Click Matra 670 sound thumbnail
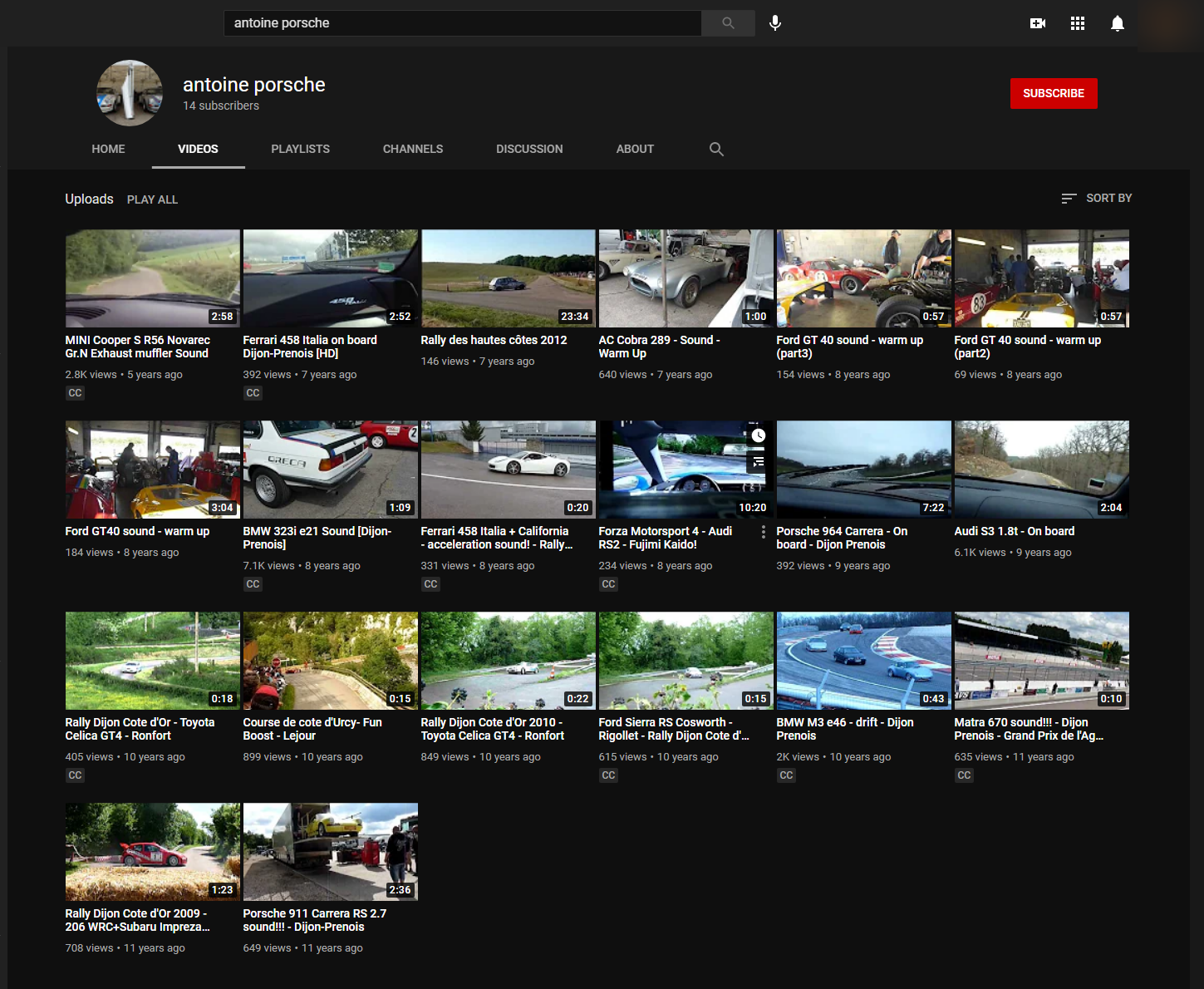The image size is (1204, 989). (1042, 661)
